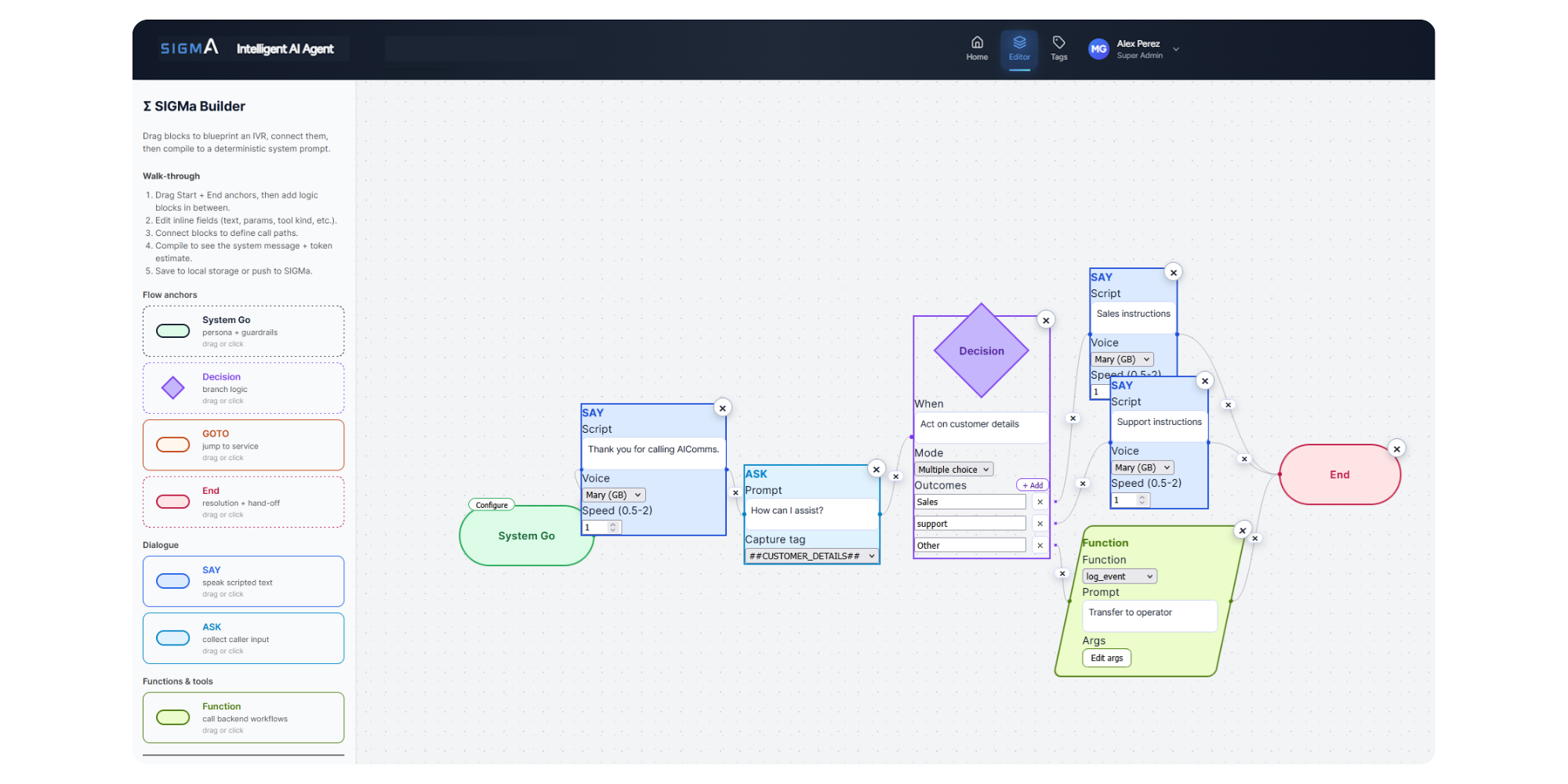1568x784 pixels.
Task: Select the GOTO anchor in sidebar
Action: [x=243, y=445]
